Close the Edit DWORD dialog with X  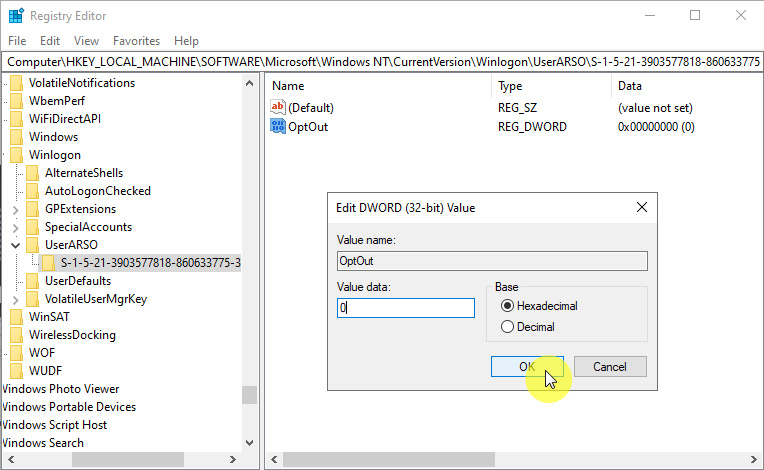641,208
